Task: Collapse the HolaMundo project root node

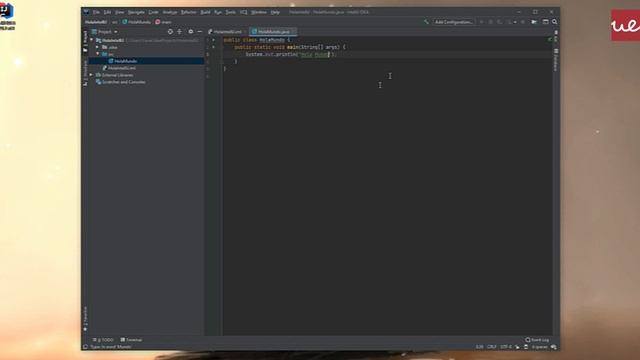Action: click(x=91, y=40)
